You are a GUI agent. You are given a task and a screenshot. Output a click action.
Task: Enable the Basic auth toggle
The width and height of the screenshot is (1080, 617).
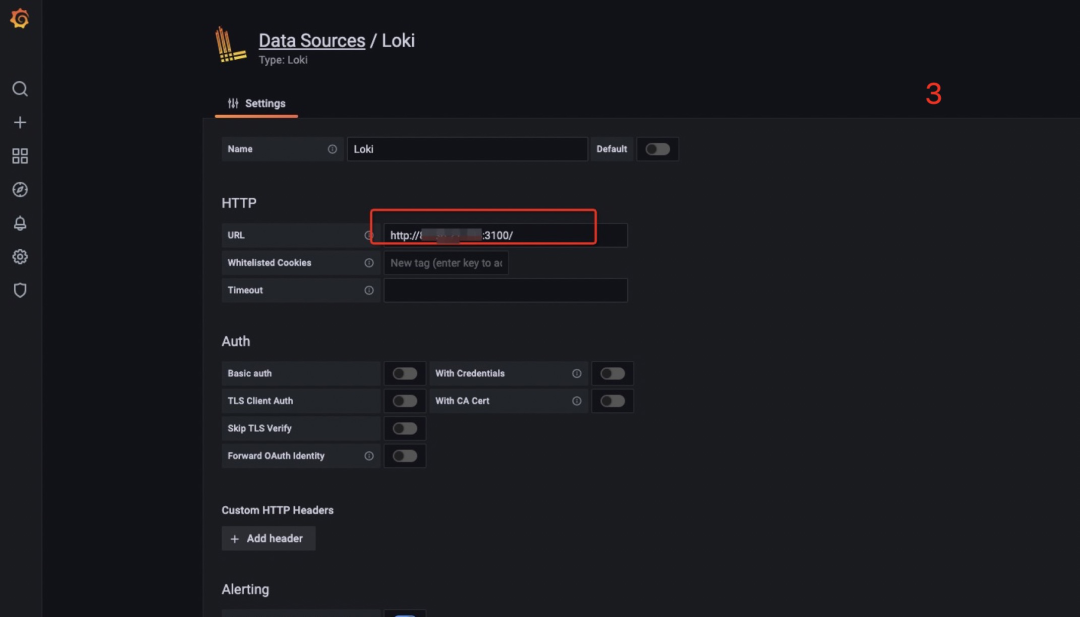(x=405, y=373)
